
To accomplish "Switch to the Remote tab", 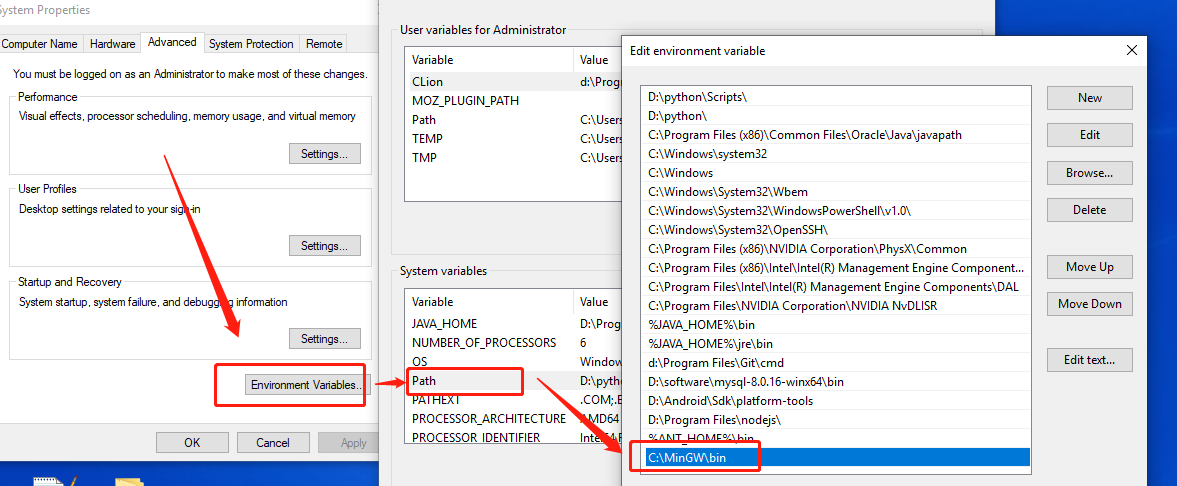I will pos(324,44).
